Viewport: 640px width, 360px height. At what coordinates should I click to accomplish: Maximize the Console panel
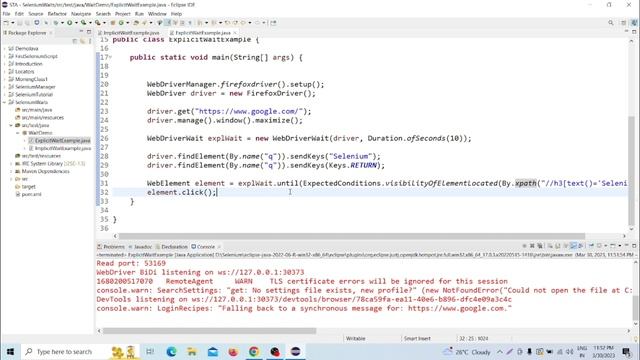[634, 246]
